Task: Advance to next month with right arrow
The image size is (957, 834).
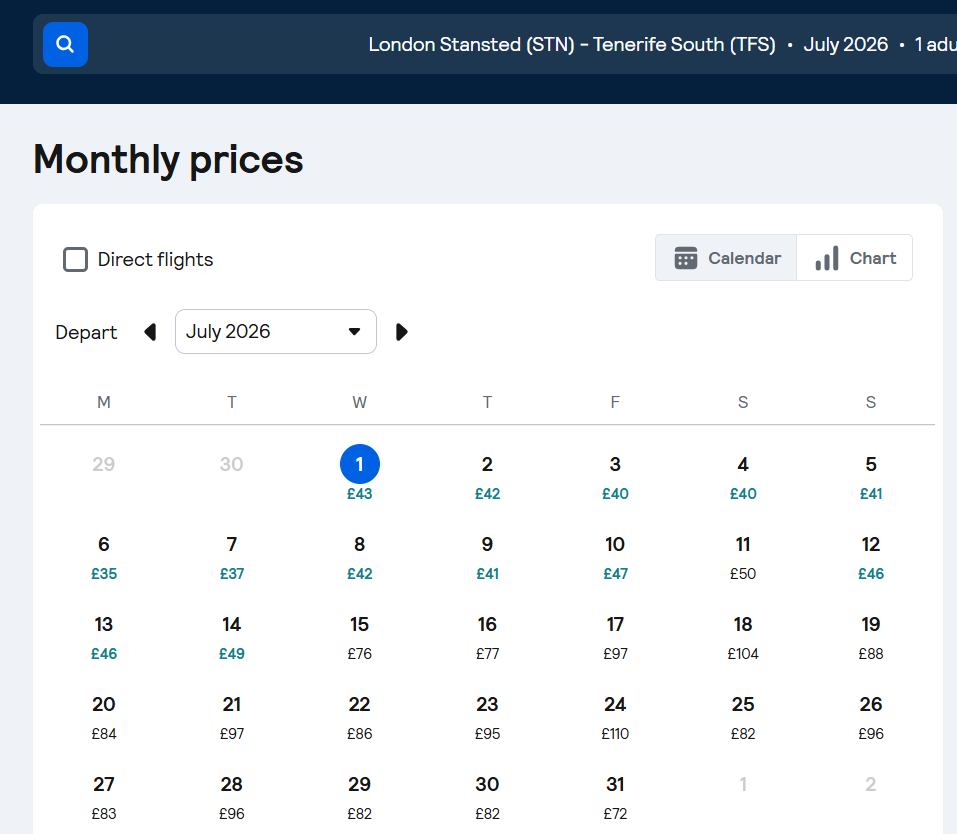Action: coord(402,332)
